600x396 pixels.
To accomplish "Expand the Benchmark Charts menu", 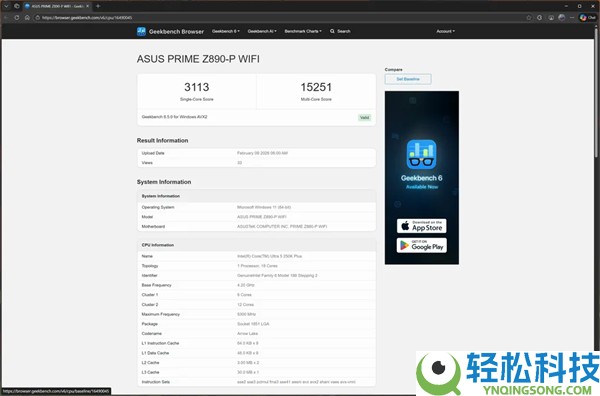I will [303, 31].
